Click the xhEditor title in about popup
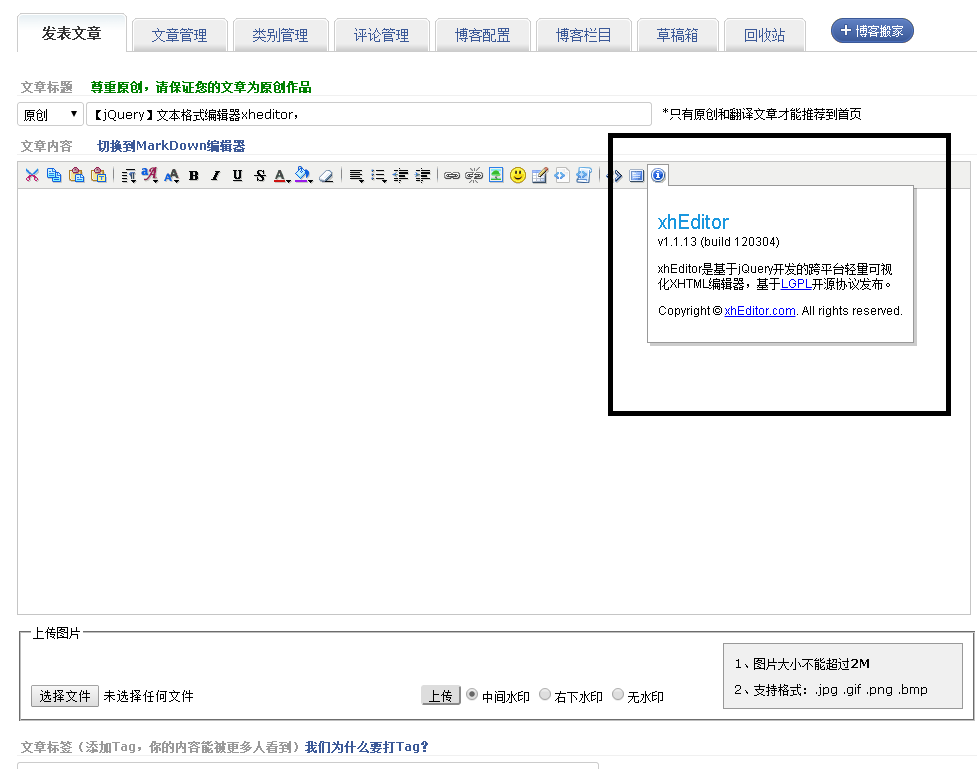 tap(693, 221)
